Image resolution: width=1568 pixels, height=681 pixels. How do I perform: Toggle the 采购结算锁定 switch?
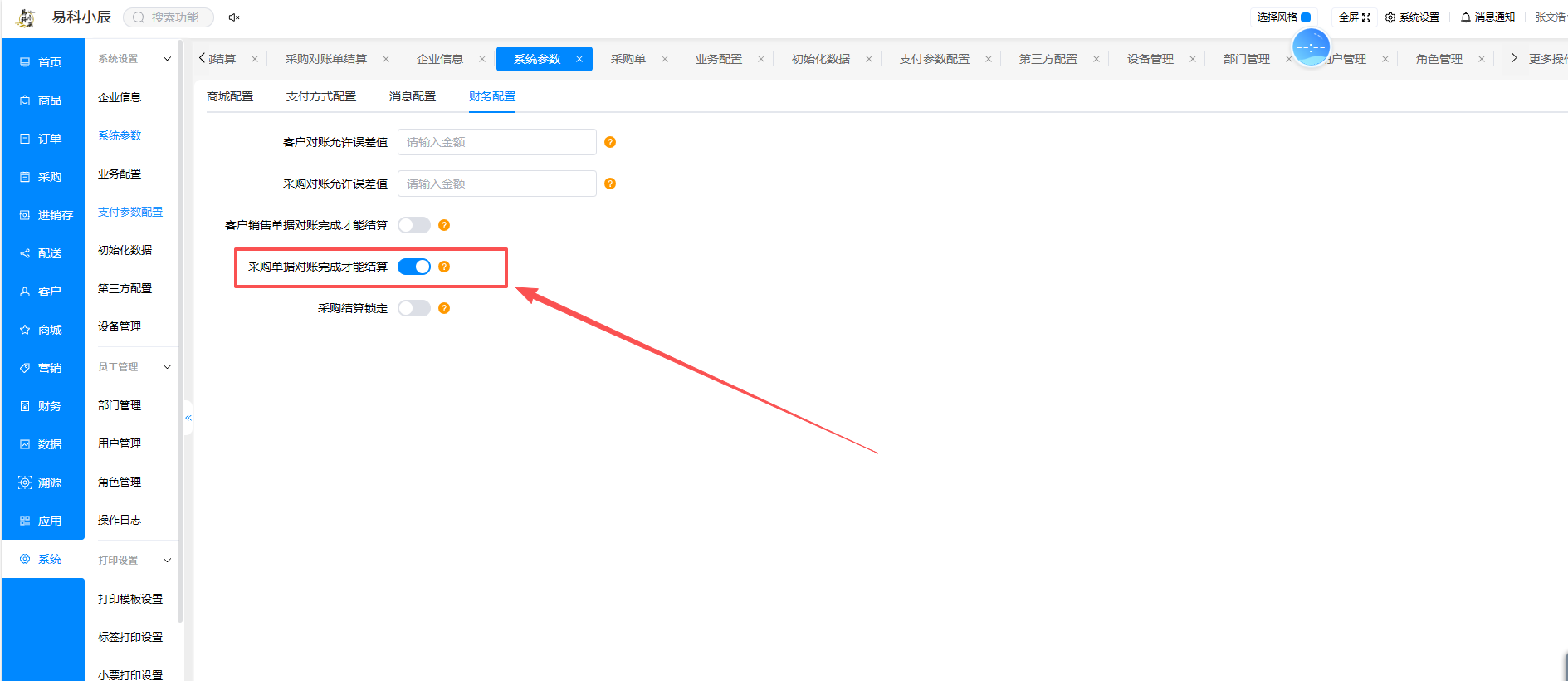[414, 308]
